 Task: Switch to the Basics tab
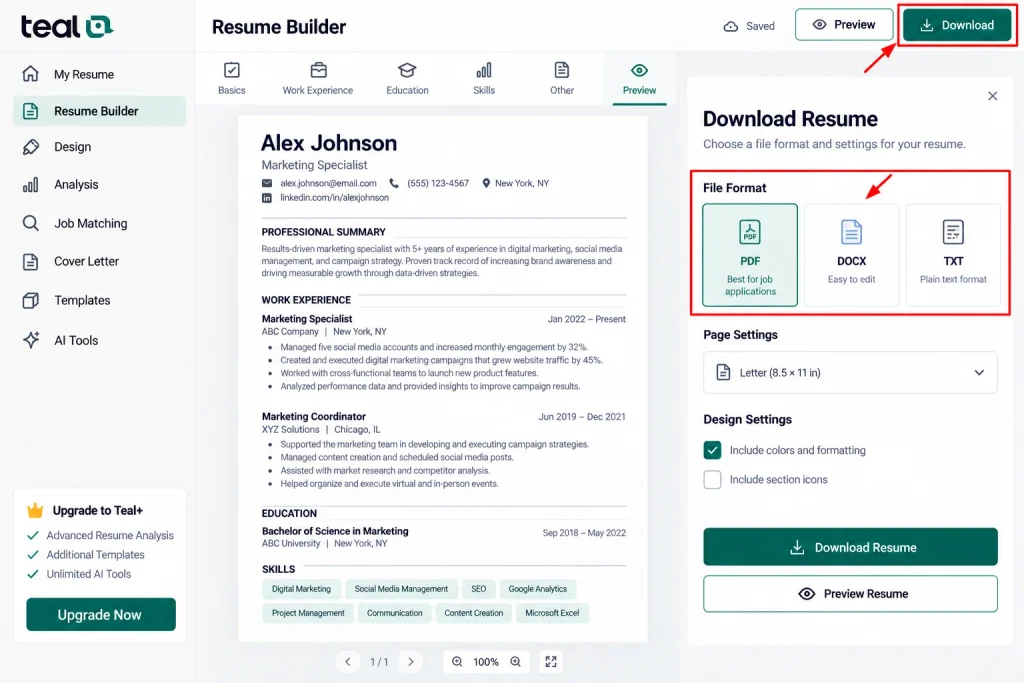click(x=231, y=78)
